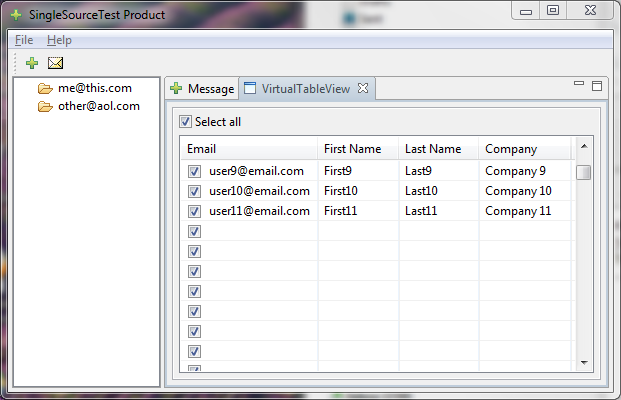Click the user9@email.com cell
The height and width of the screenshot is (400, 621).
coord(256,171)
